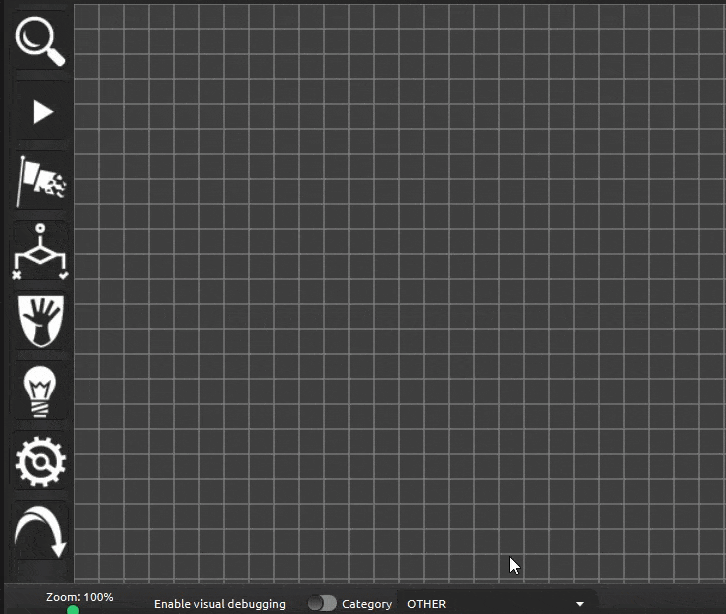Open the gear cog icon
This screenshot has width=726, height=614.
point(40,462)
